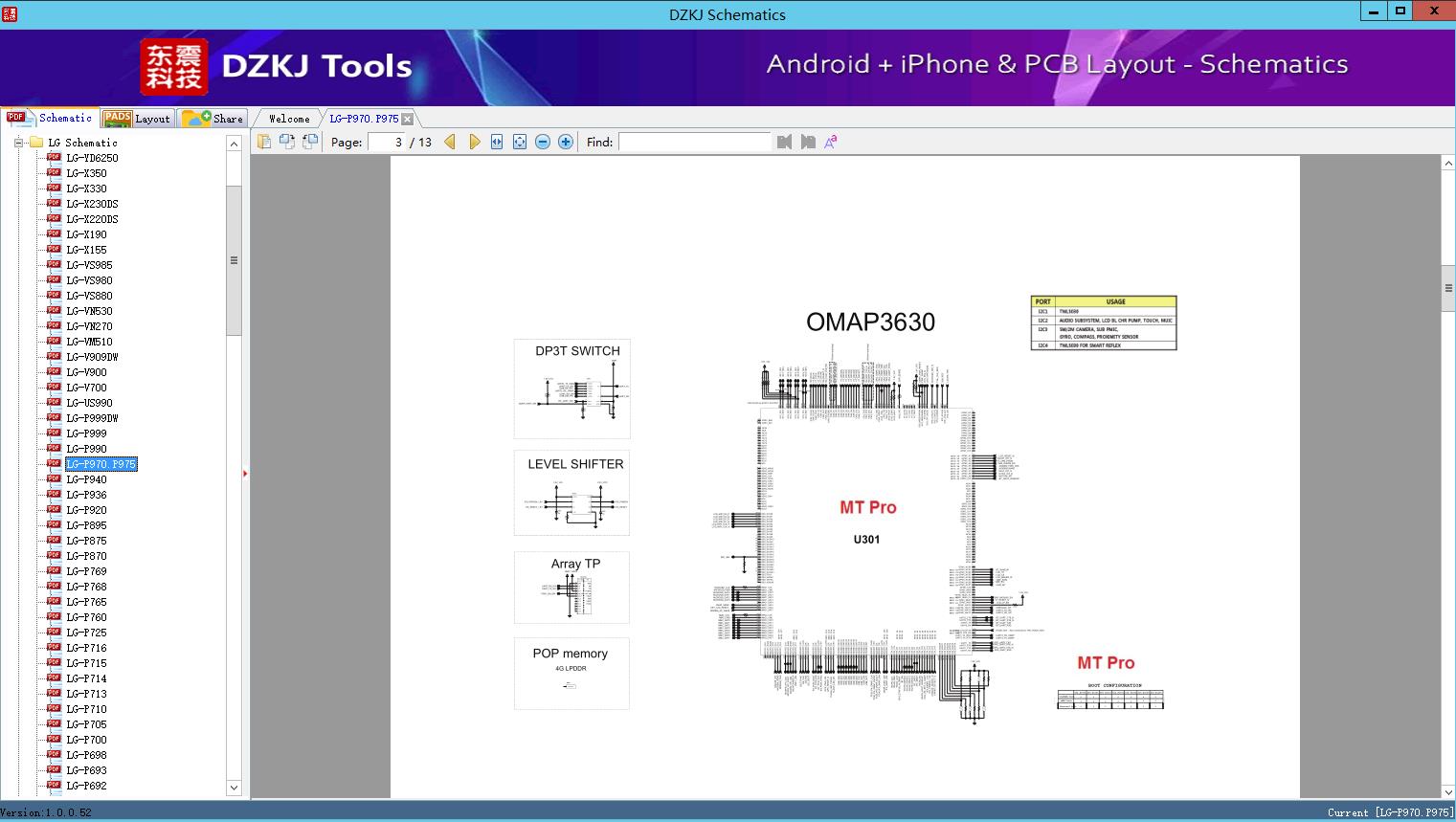
Task: Click the LG-P760 PDF icon
Action: pyautogui.click(x=54, y=617)
